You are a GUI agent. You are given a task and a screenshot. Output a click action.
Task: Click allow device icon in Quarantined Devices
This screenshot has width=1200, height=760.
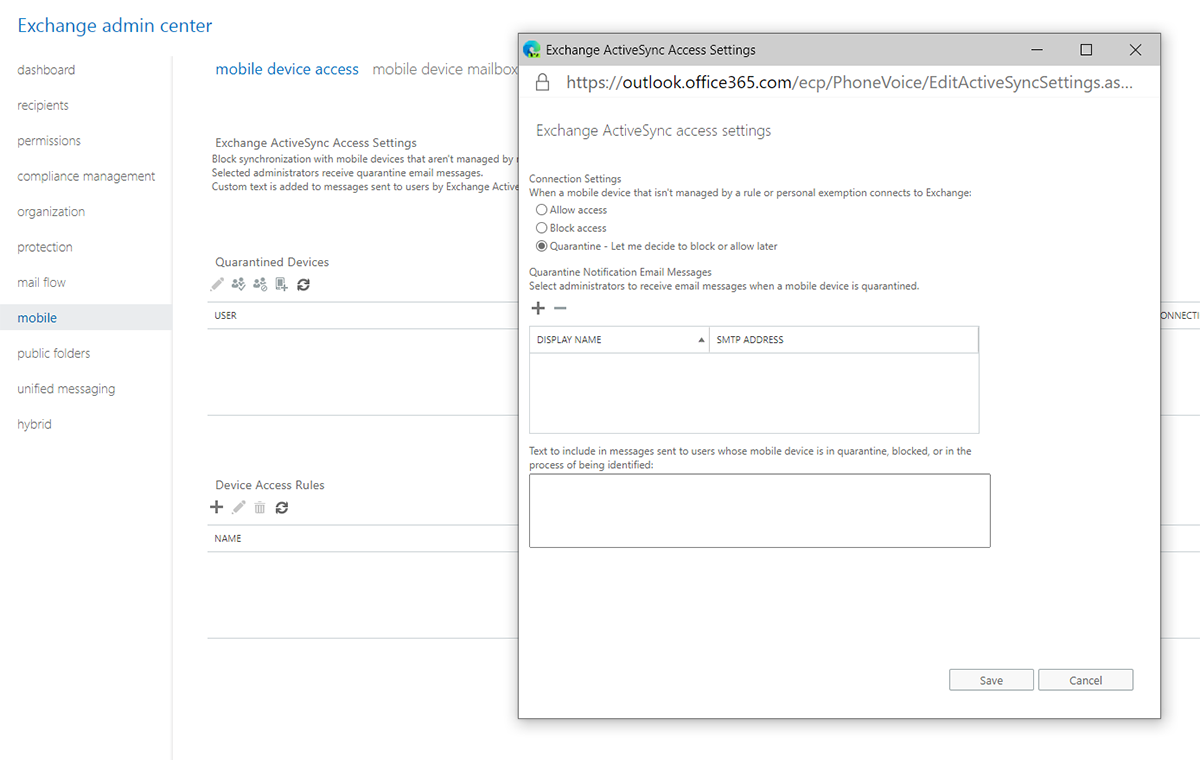coord(238,285)
